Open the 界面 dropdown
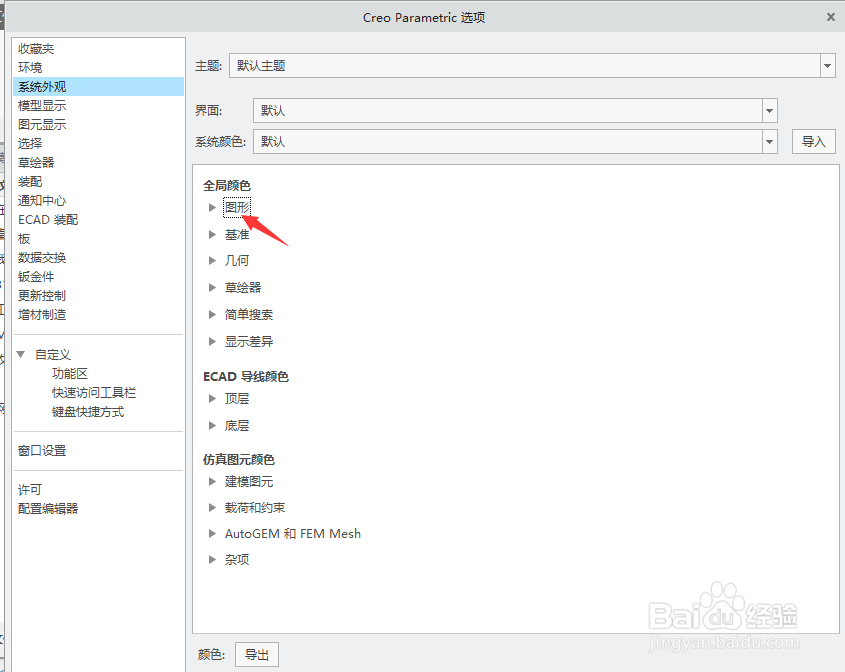 click(770, 110)
